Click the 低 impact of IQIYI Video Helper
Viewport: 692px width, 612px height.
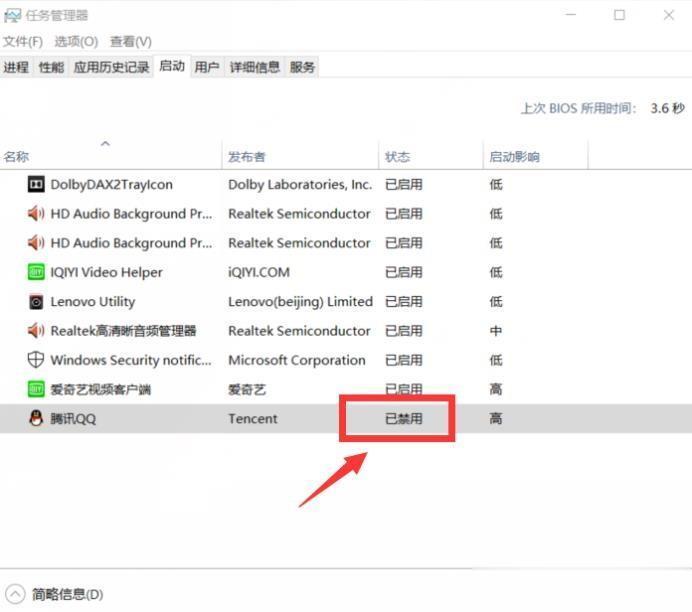[x=496, y=272]
